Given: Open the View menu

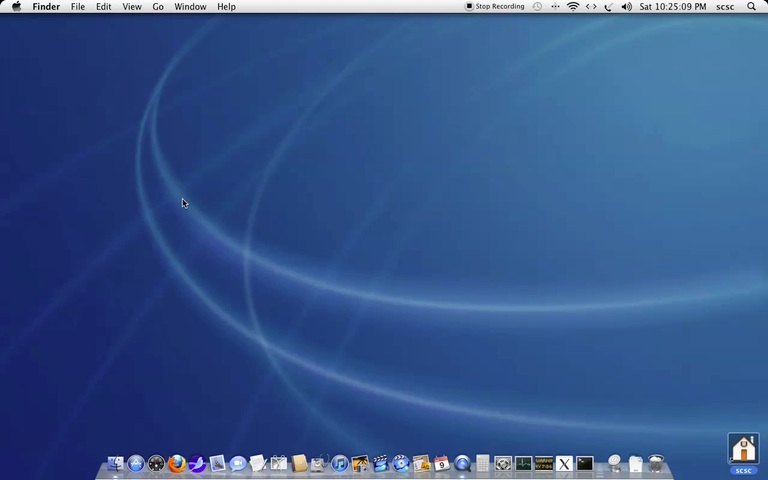Looking at the screenshot, I should 132,6.
